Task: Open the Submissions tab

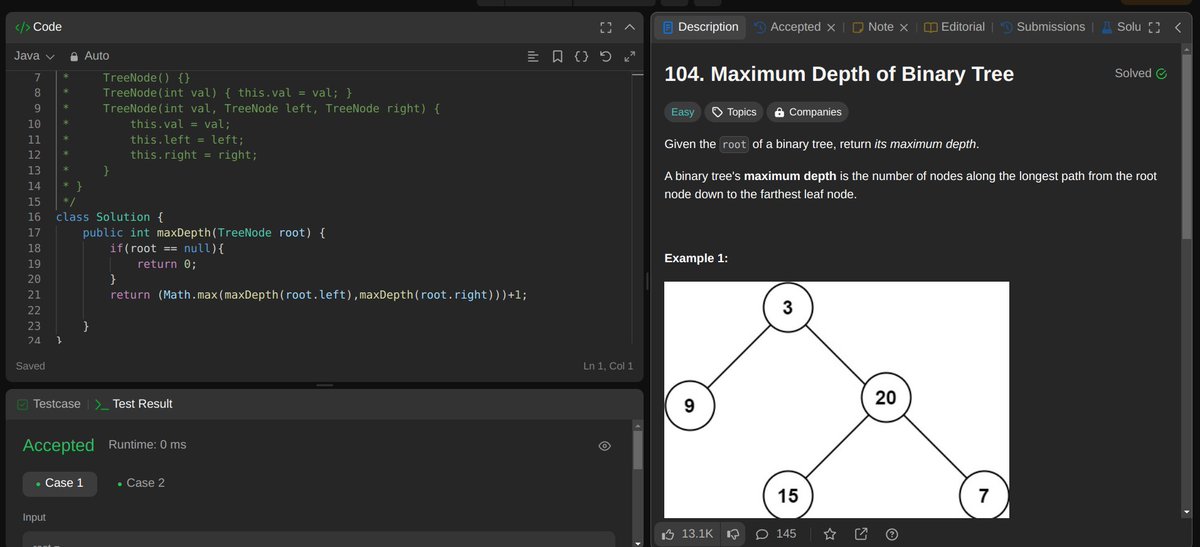Action: point(1042,27)
